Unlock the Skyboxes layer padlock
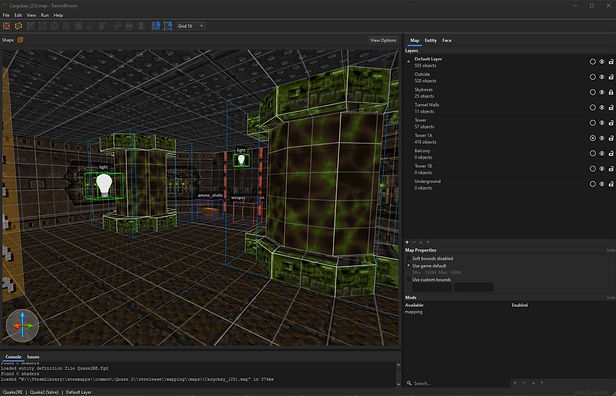Screen dimensions: 616x396 (611, 92)
